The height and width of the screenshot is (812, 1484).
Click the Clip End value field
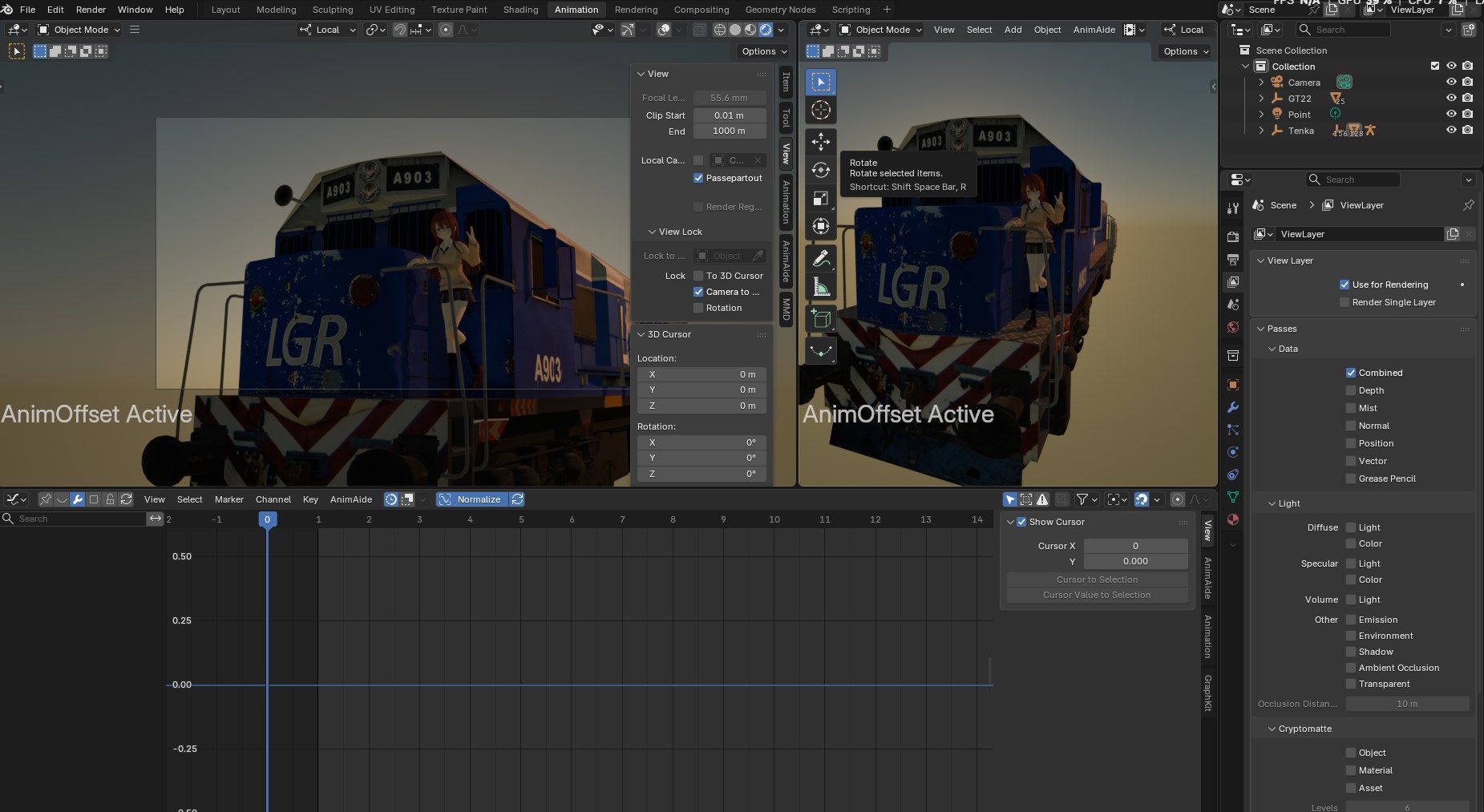click(729, 131)
